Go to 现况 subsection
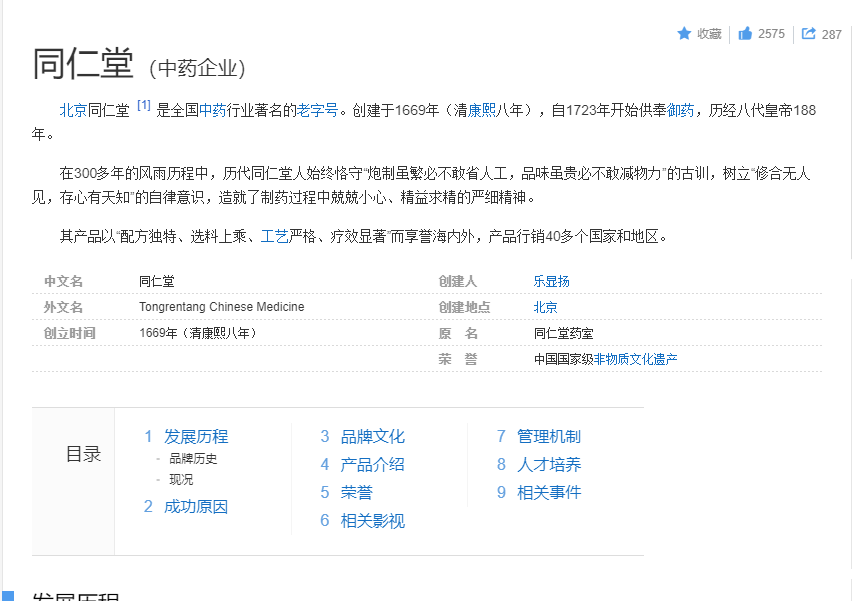The width and height of the screenshot is (852, 601). (x=181, y=480)
